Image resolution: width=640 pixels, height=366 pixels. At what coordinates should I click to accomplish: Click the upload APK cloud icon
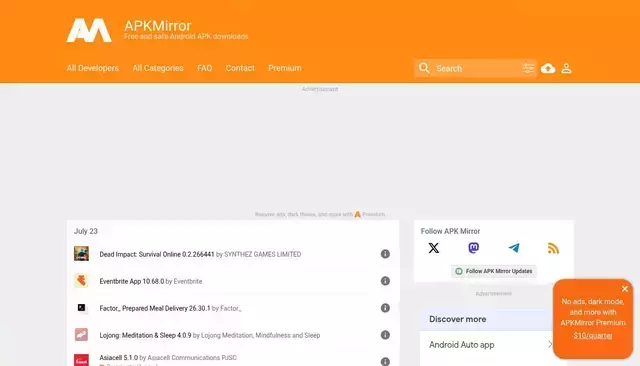click(x=548, y=68)
